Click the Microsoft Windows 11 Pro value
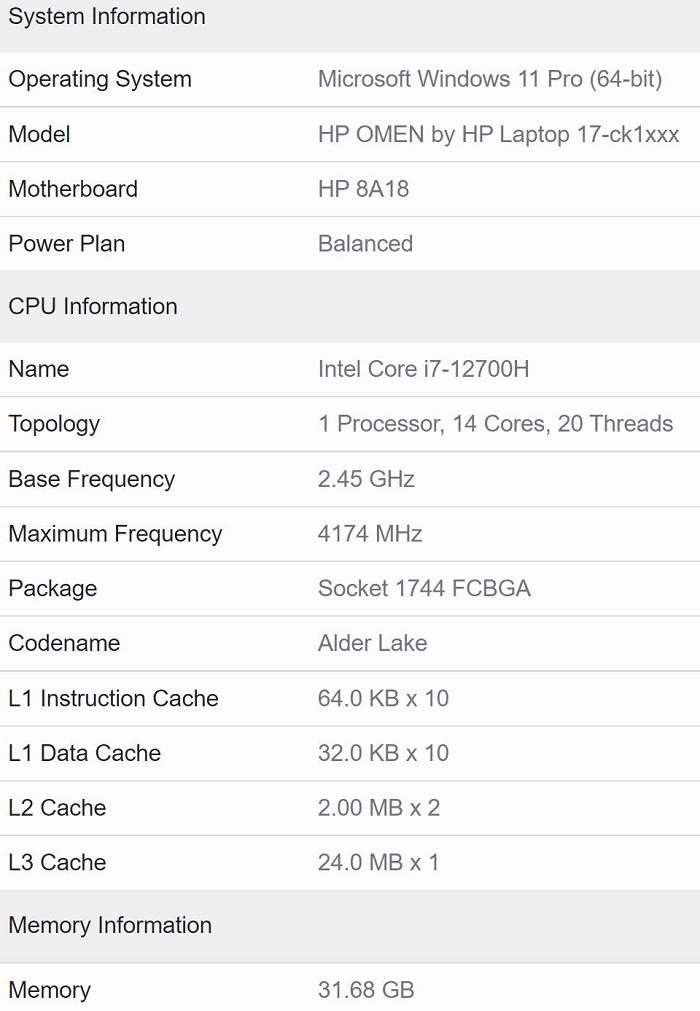 (x=490, y=79)
